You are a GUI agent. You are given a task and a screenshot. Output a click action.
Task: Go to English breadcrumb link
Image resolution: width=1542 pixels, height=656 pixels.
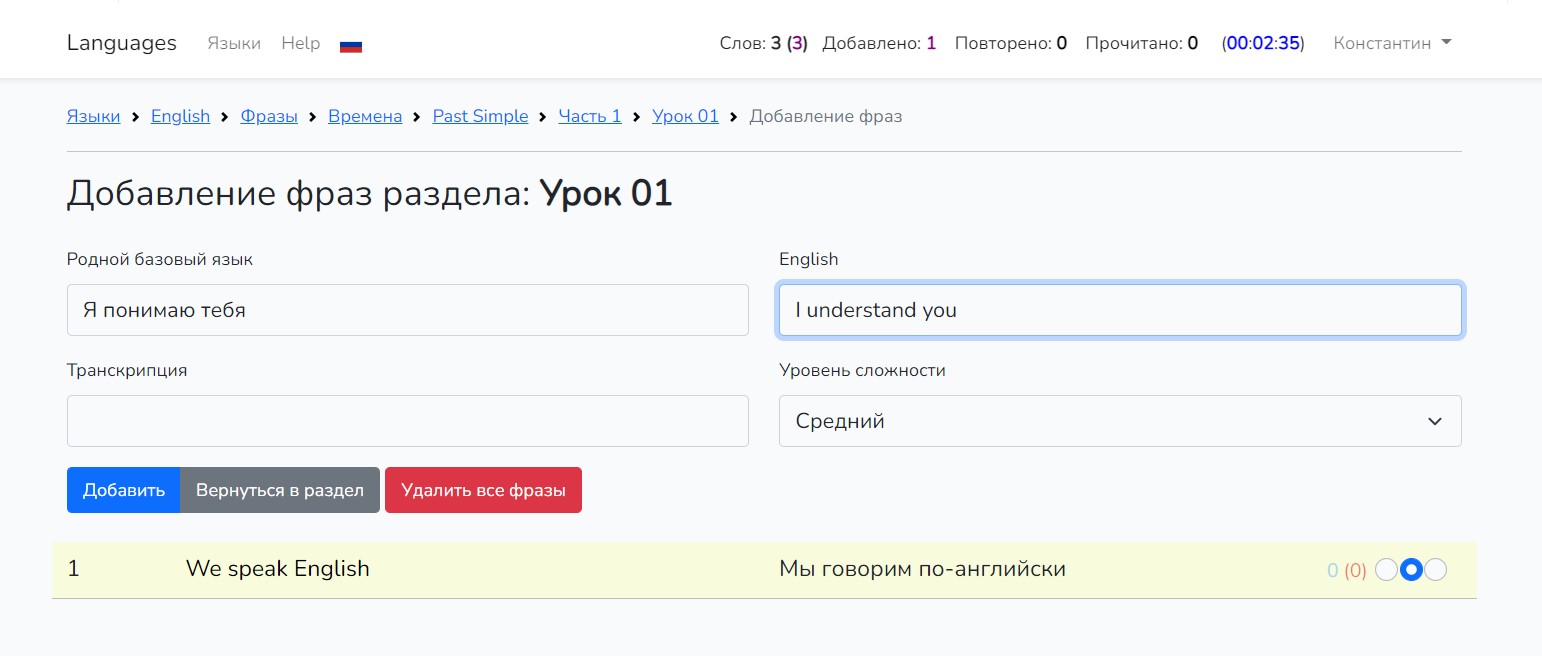click(x=180, y=116)
